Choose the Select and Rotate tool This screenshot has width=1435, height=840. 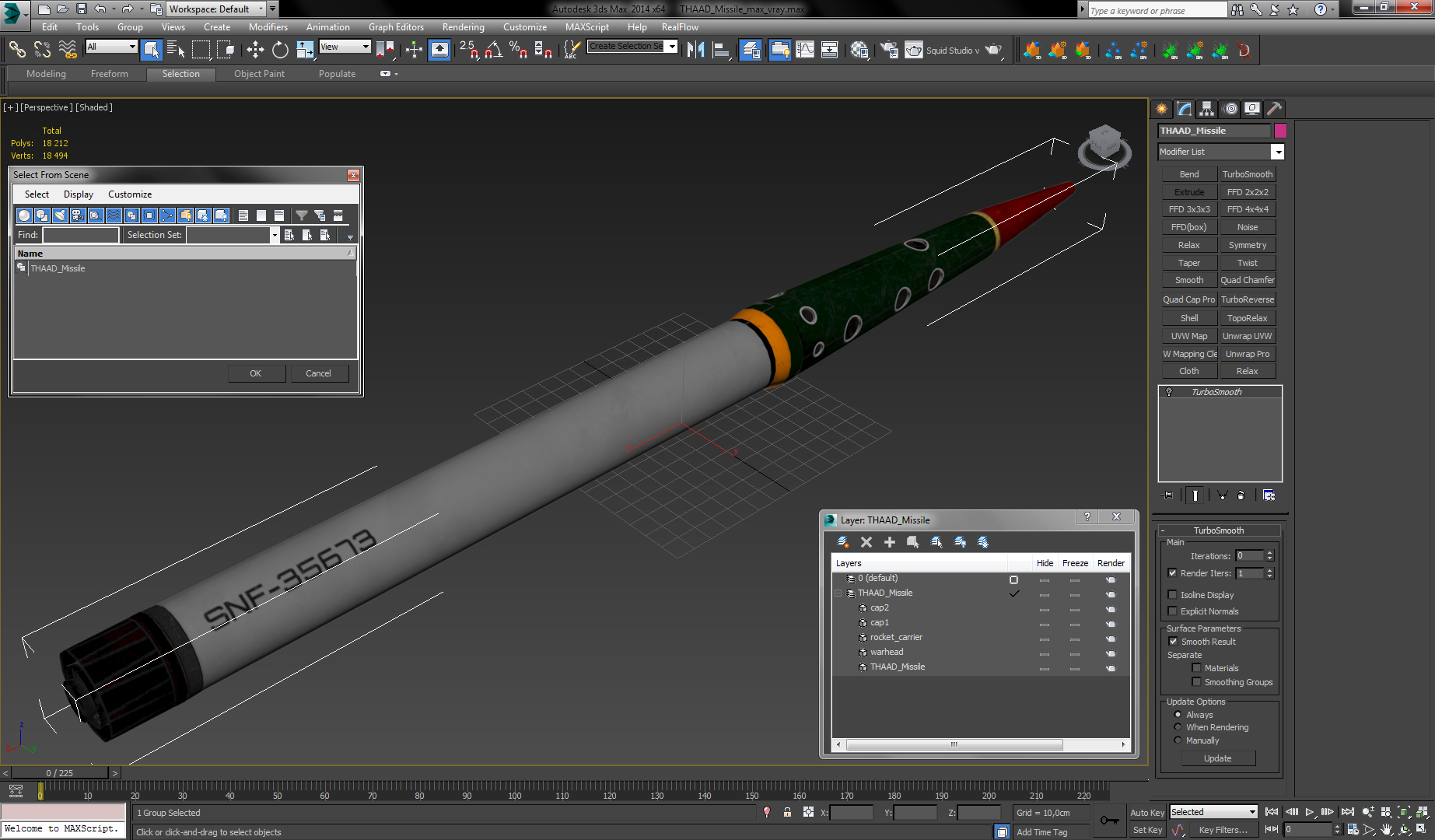tap(280, 50)
